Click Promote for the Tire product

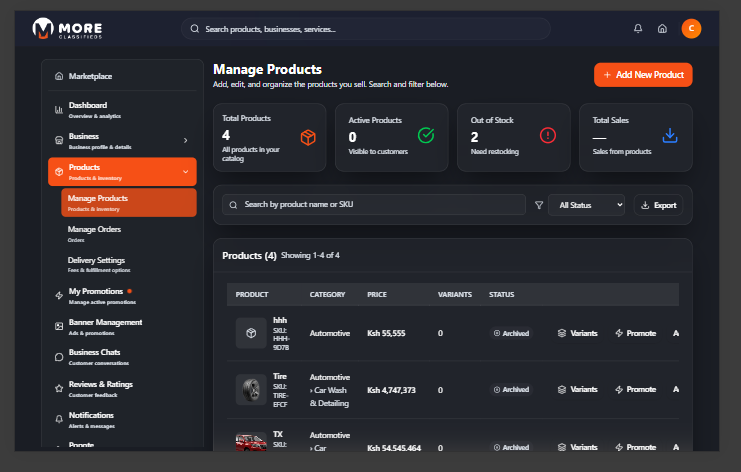coord(635,390)
